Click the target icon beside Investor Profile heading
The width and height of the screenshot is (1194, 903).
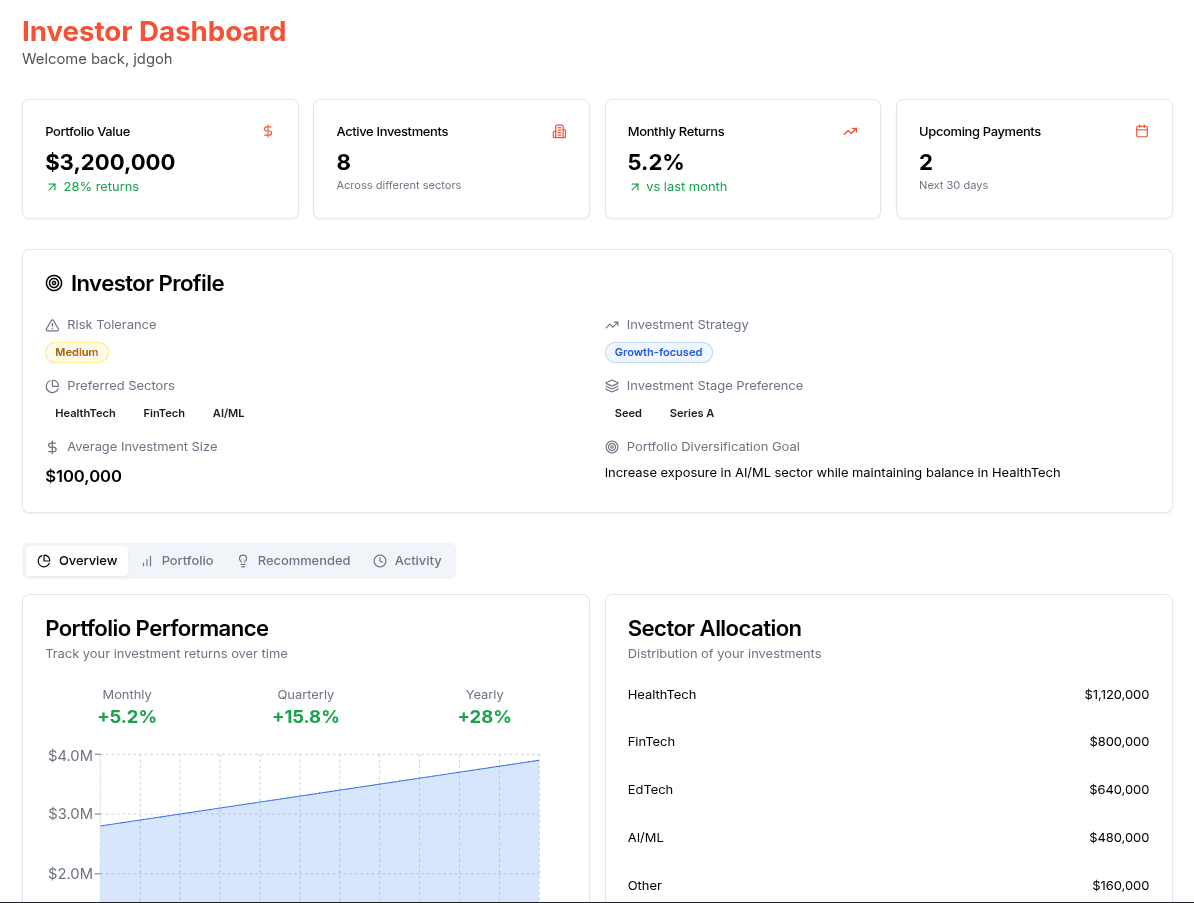tap(54, 283)
